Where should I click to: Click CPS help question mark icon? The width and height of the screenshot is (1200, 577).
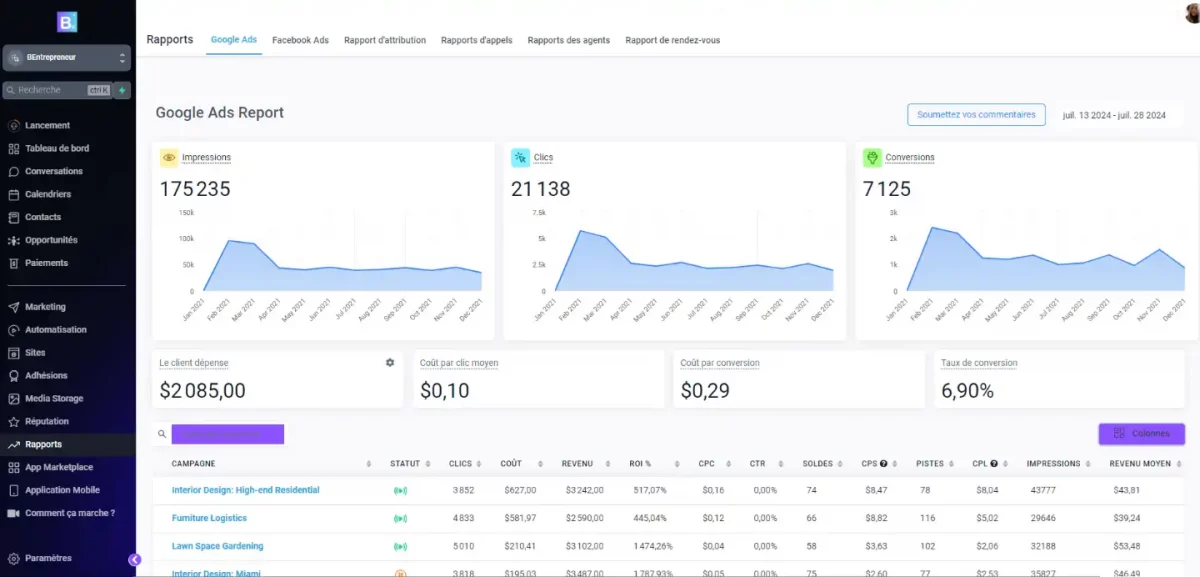[x=884, y=464]
